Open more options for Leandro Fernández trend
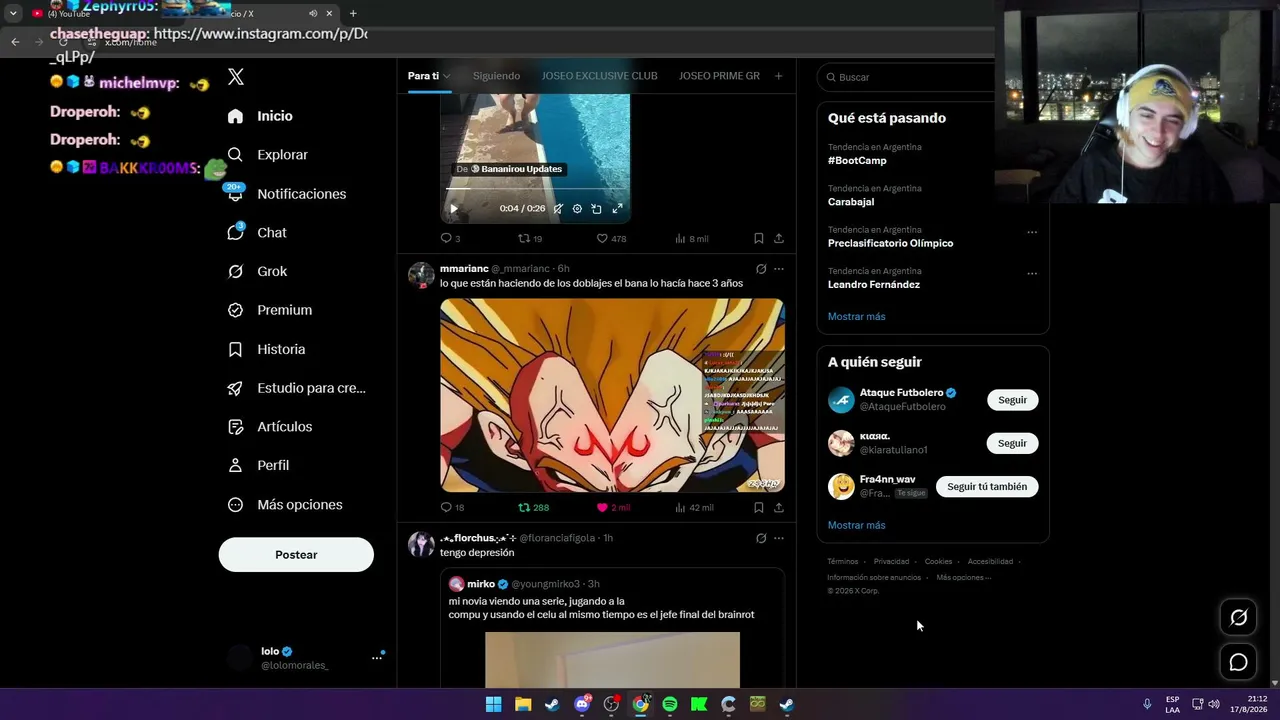 point(1032,273)
